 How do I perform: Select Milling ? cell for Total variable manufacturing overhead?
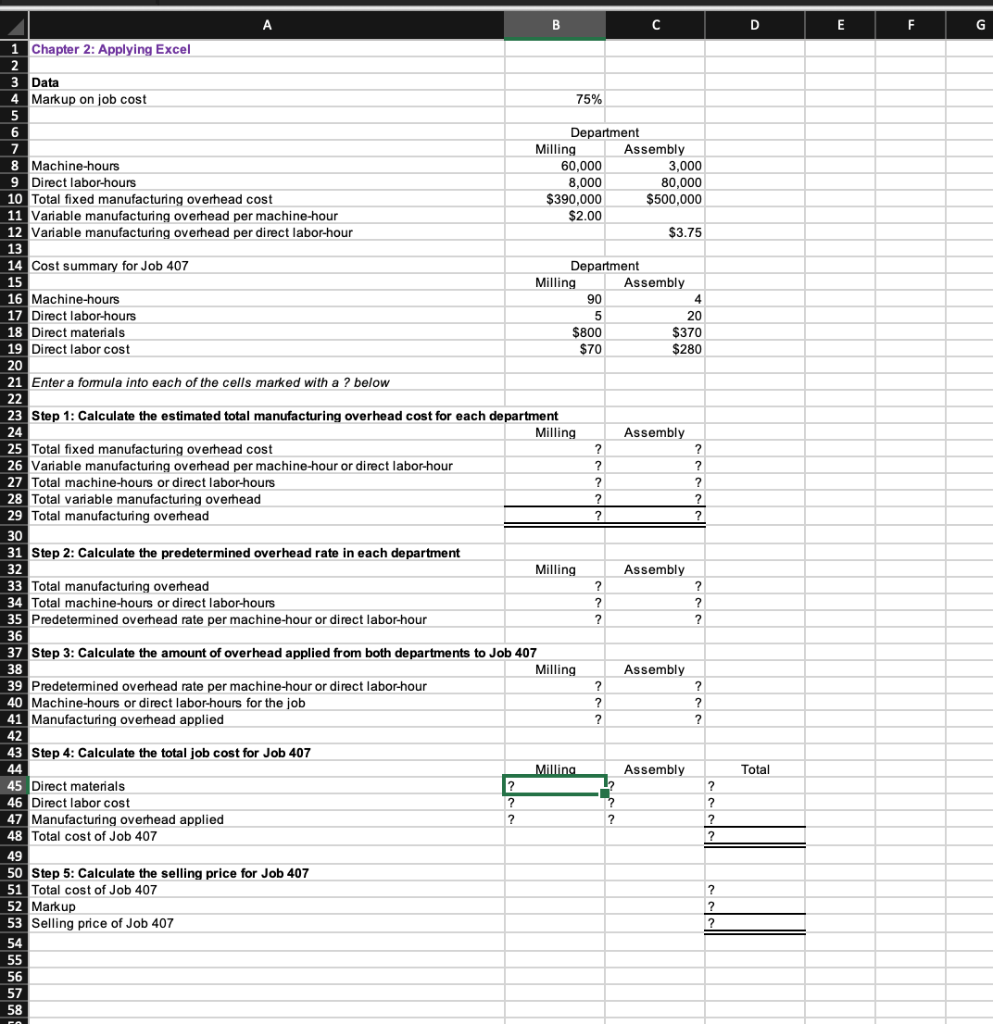point(555,499)
